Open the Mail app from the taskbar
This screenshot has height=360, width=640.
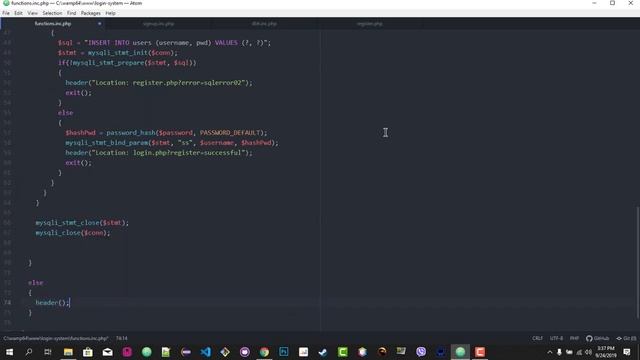[107, 352]
